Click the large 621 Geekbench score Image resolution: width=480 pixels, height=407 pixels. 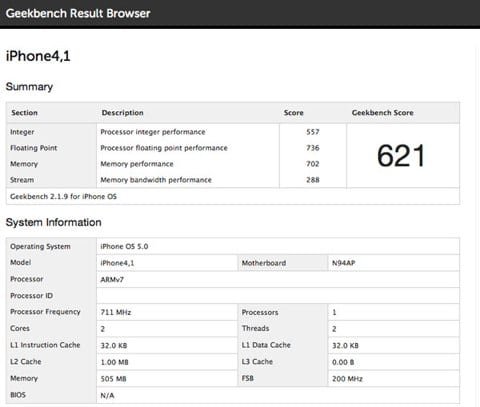point(401,156)
